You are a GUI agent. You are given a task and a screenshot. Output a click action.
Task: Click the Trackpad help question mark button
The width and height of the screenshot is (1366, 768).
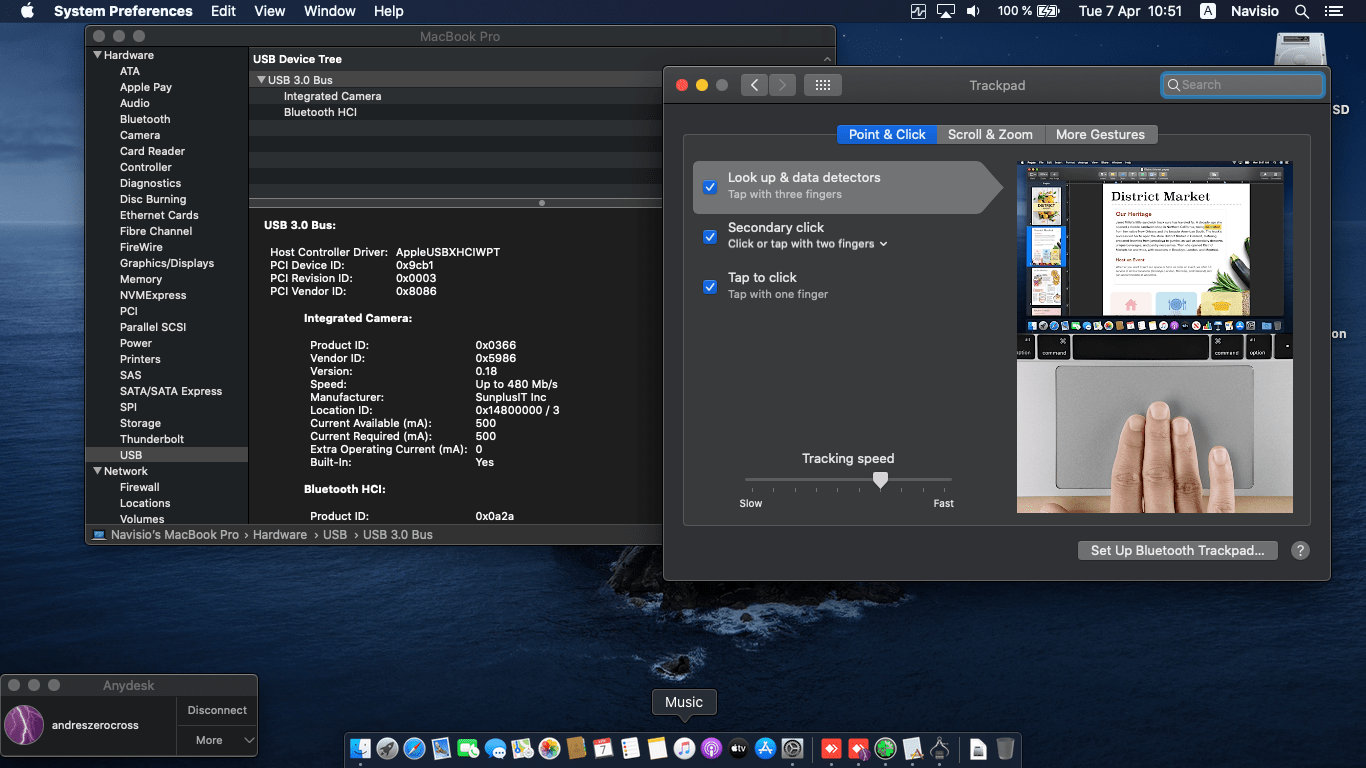[x=1300, y=550]
